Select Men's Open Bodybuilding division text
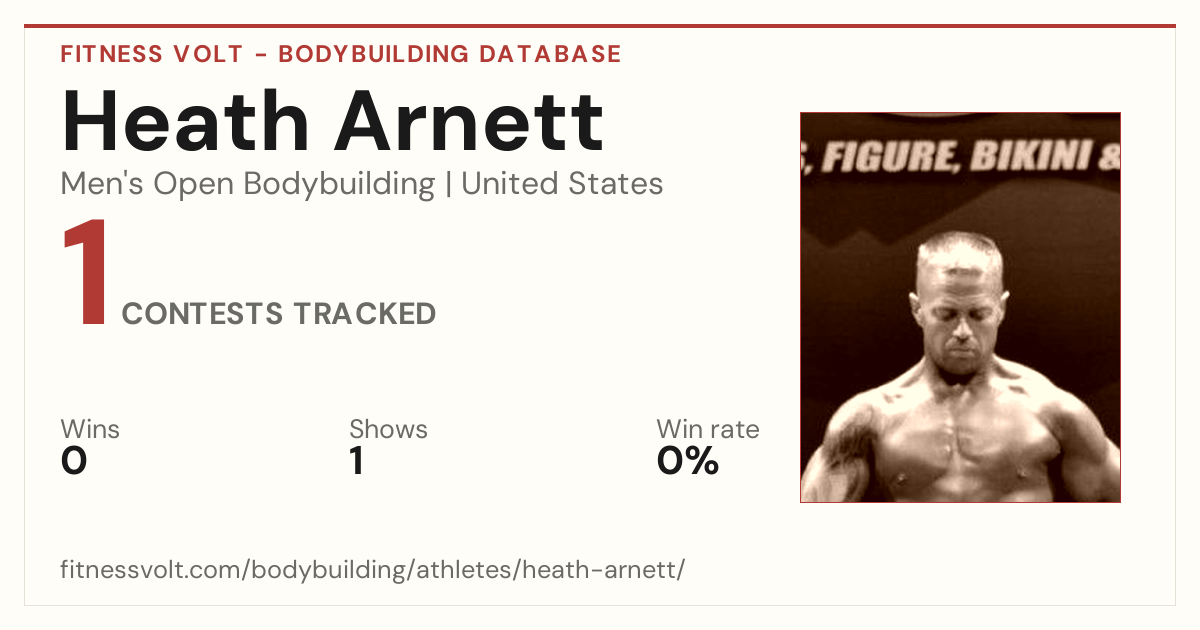Image resolution: width=1200 pixels, height=630 pixels. [248, 184]
